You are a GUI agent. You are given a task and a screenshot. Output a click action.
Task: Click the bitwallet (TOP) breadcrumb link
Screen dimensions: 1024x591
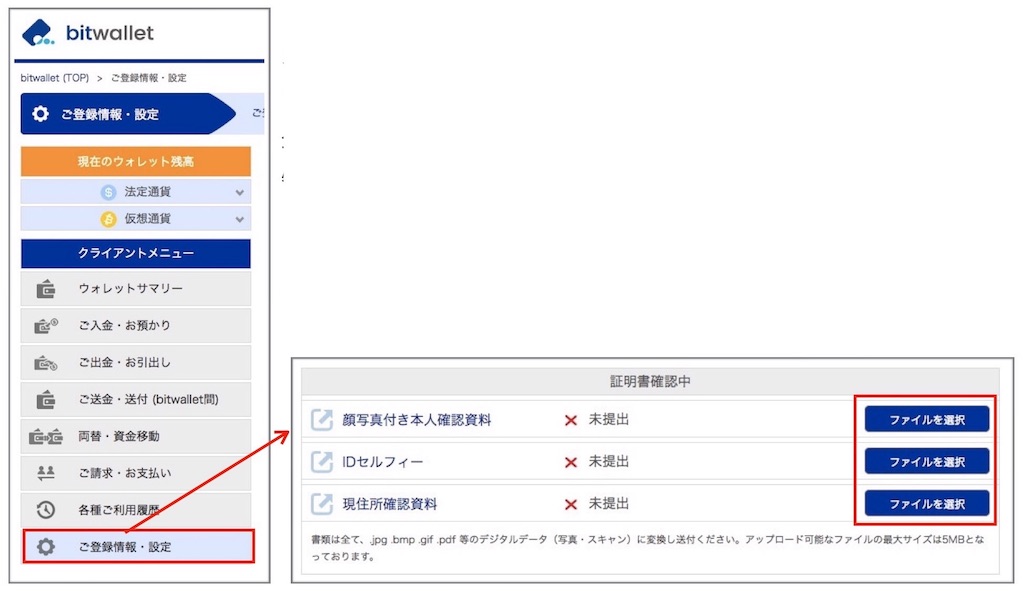pyautogui.click(x=54, y=78)
